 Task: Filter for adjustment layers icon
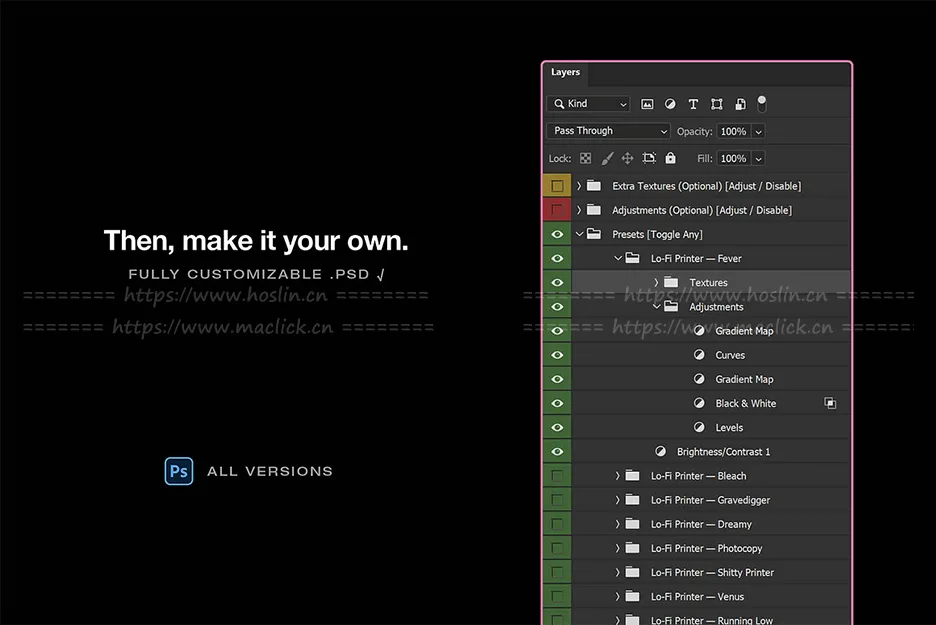pyautogui.click(x=670, y=104)
